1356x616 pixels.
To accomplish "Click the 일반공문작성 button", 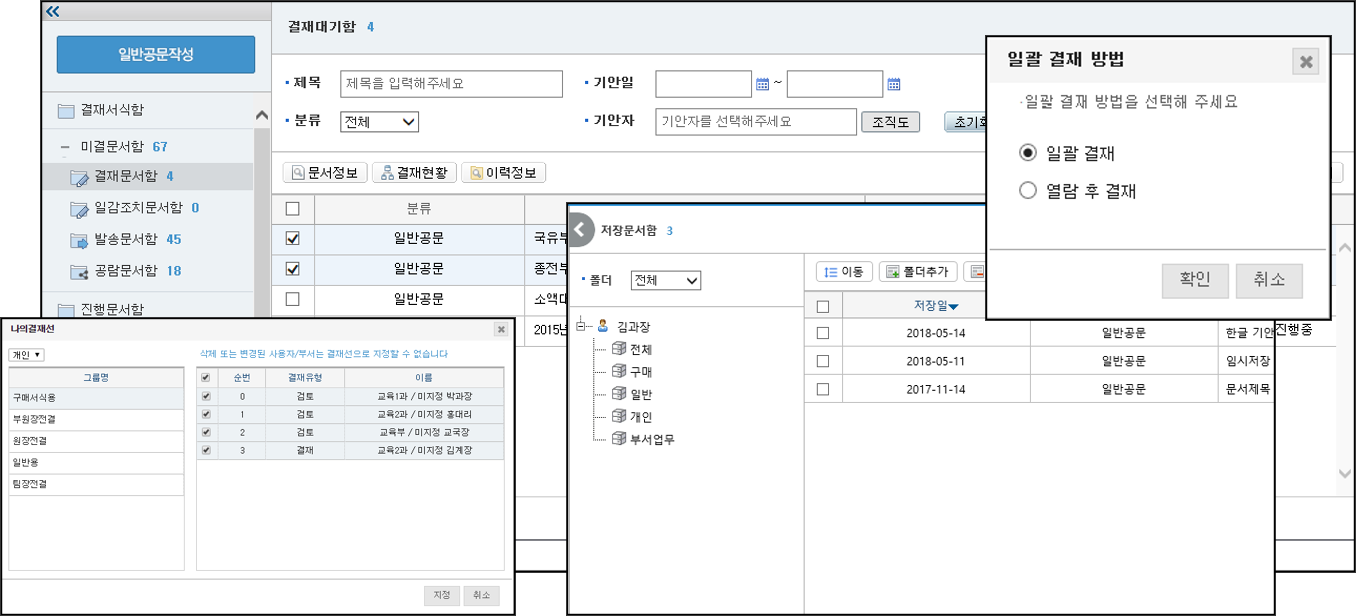I will 155,54.
